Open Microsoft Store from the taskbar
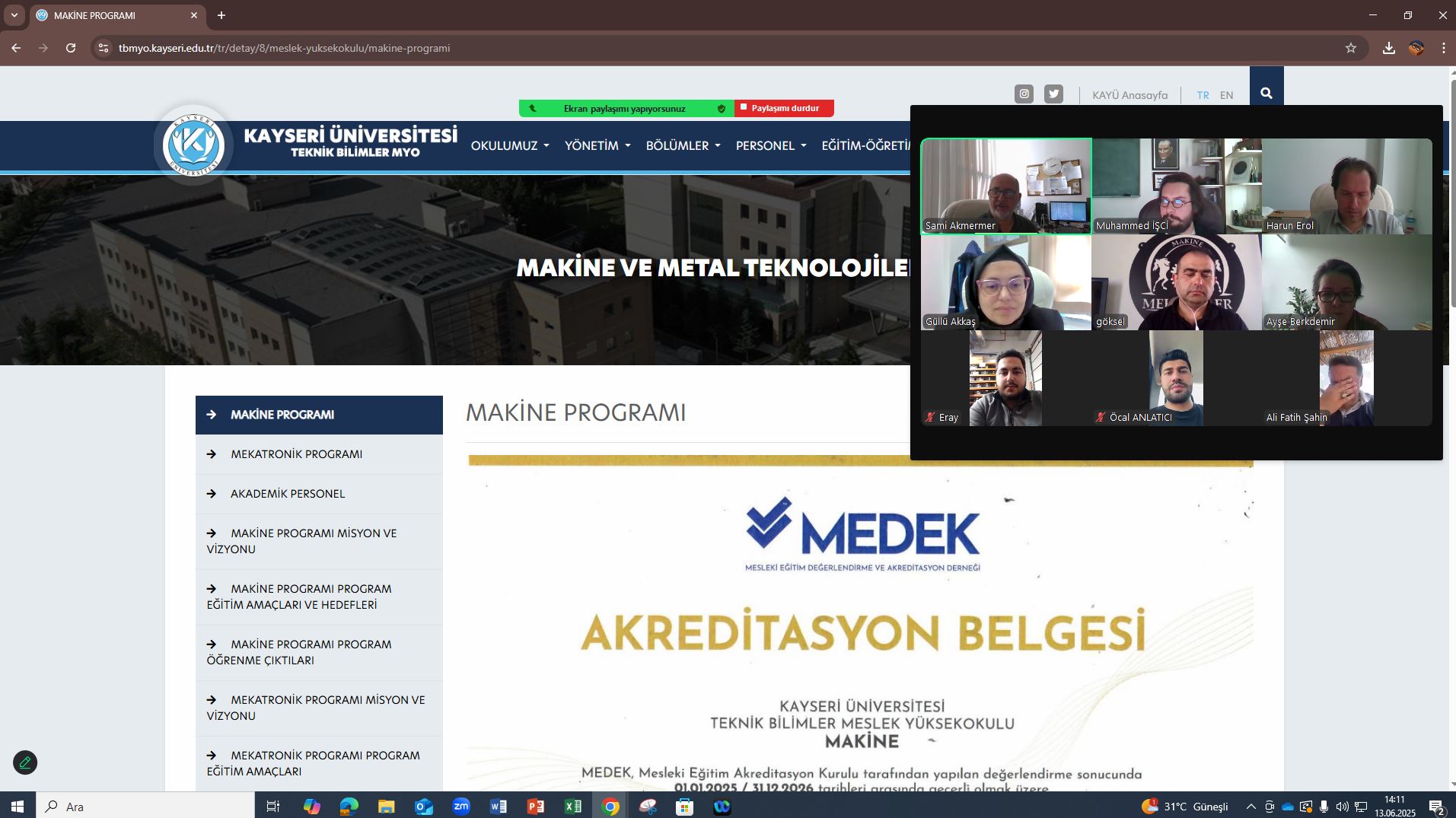Screen dimensions: 1456x818 pyautogui.click(x=684, y=806)
